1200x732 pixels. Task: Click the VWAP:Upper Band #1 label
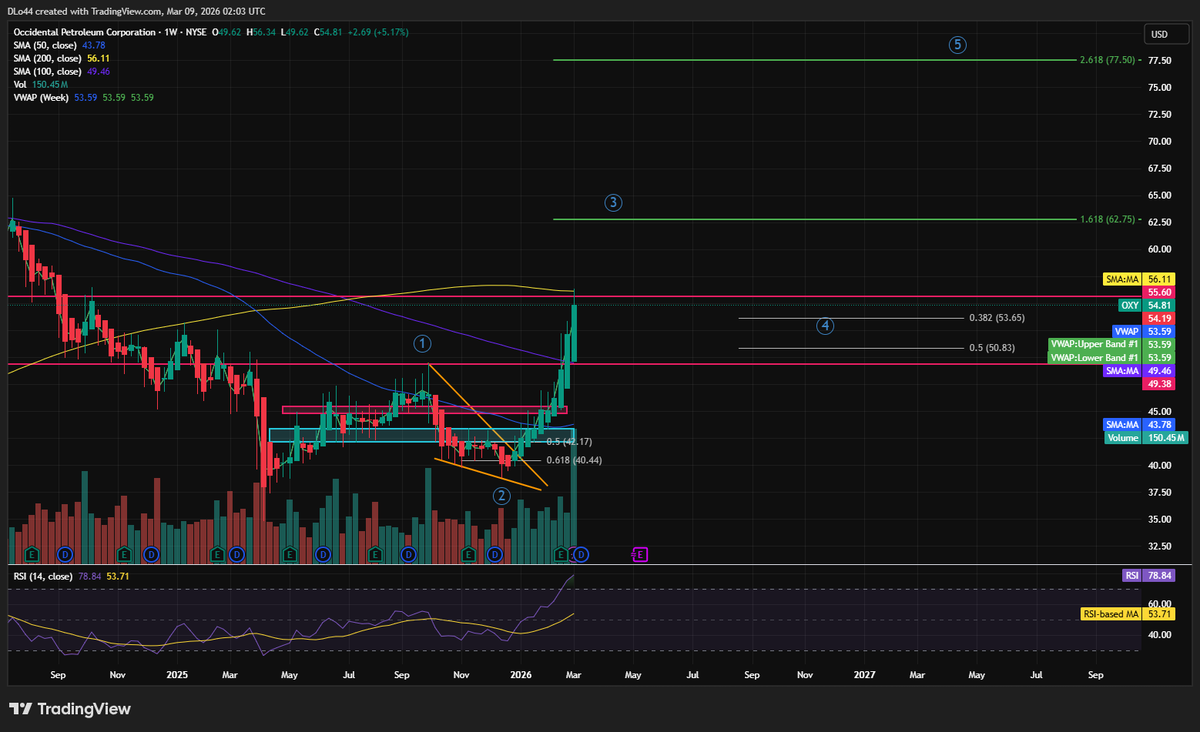(1112, 344)
